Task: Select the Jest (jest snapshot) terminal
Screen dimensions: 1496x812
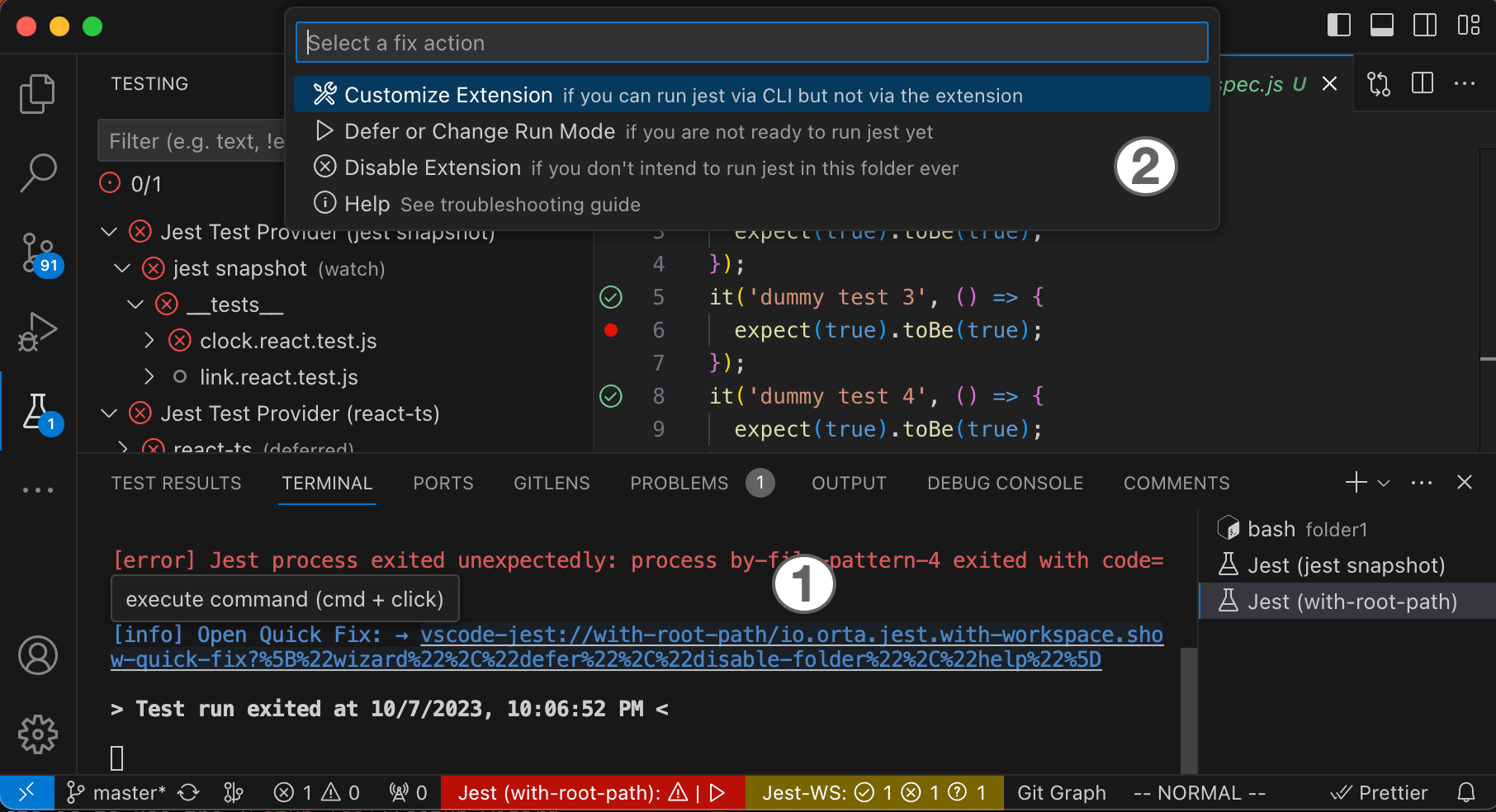Action: pos(1347,565)
